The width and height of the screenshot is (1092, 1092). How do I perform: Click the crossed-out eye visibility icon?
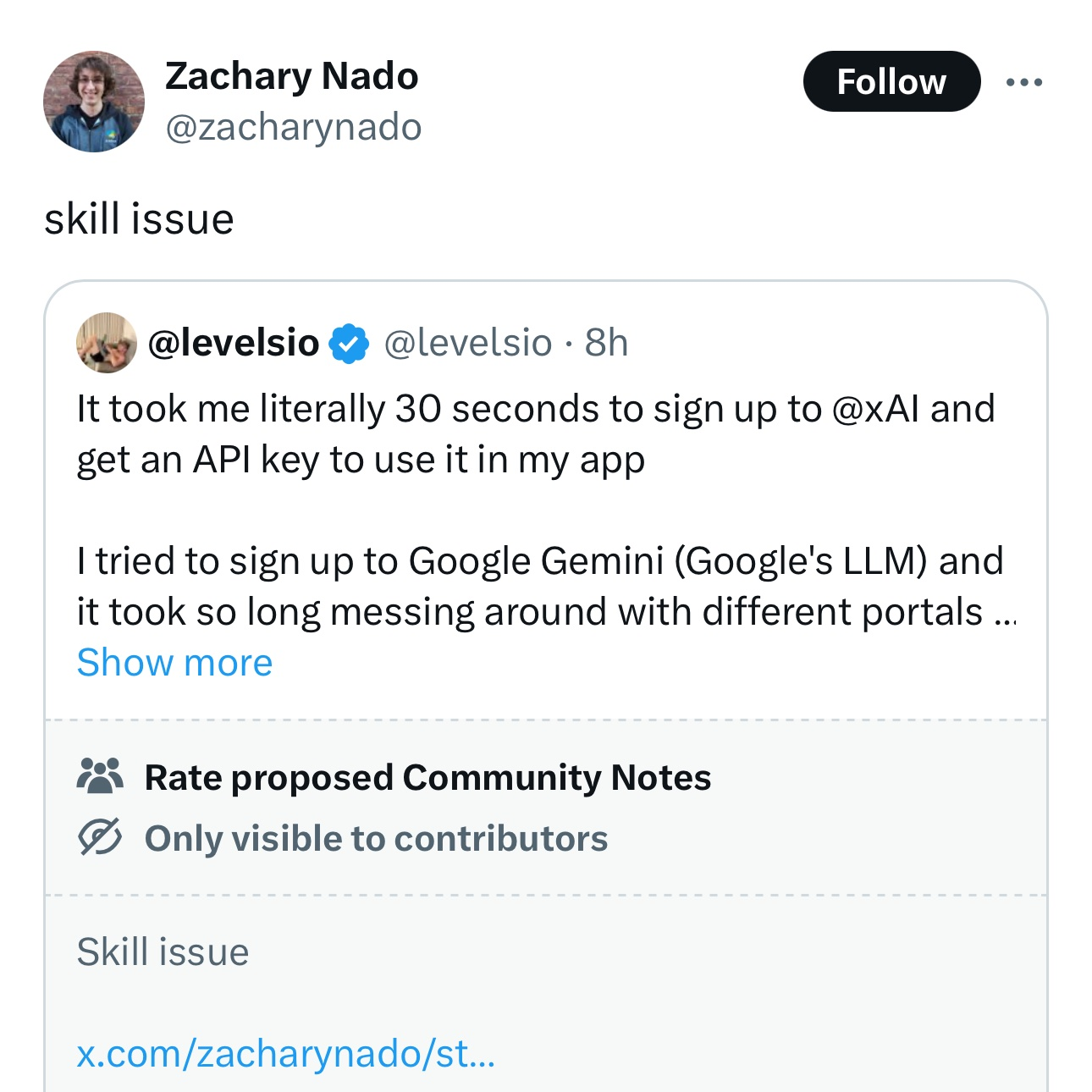coord(100,838)
